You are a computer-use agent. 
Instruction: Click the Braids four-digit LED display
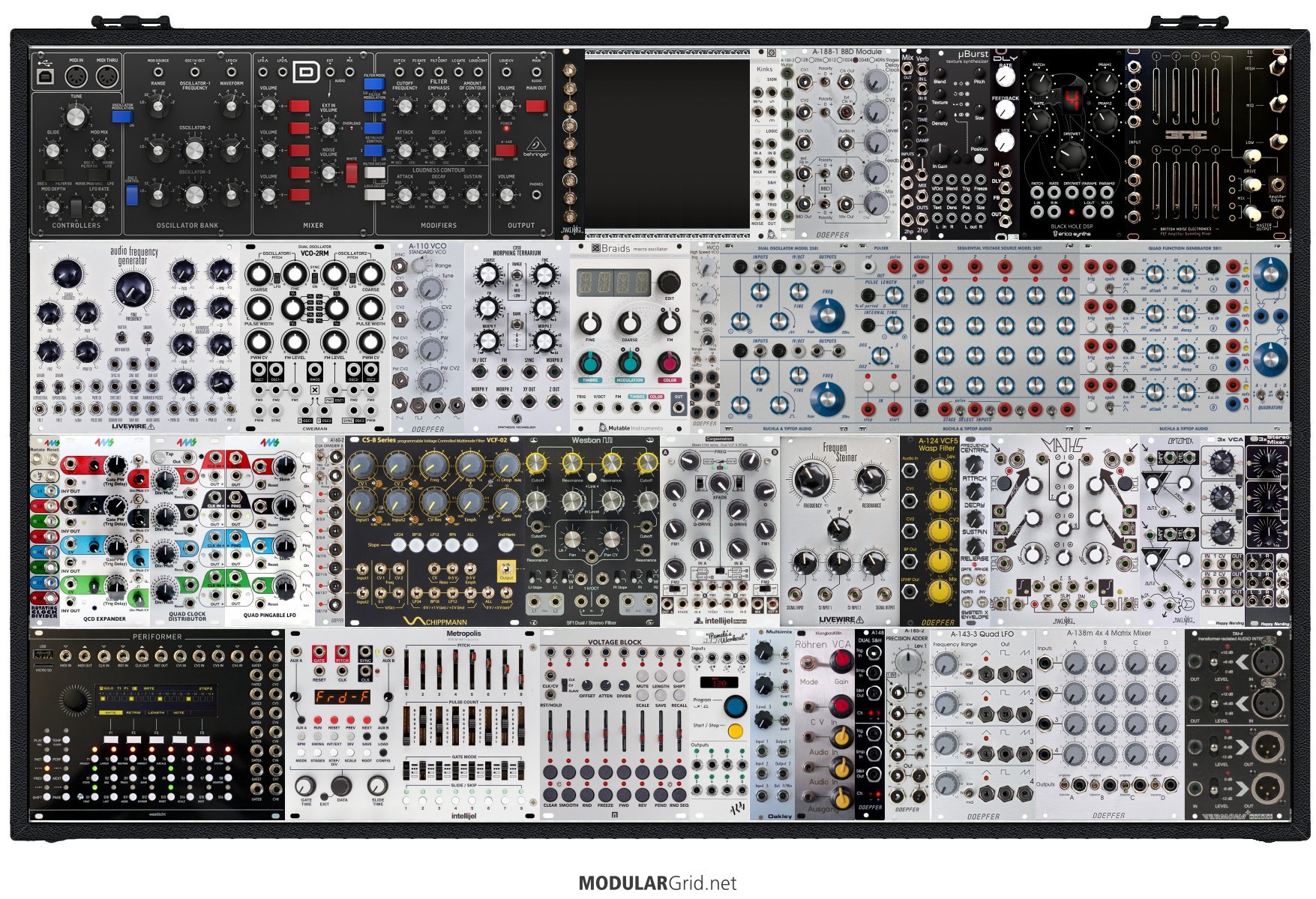click(x=613, y=283)
